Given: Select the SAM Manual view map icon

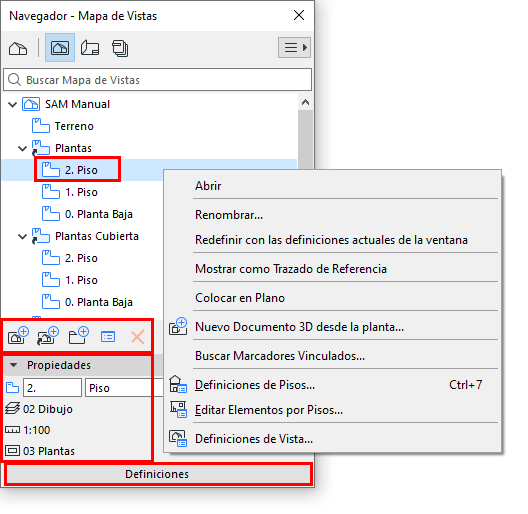Looking at the screenshot, I should point(31,104).
